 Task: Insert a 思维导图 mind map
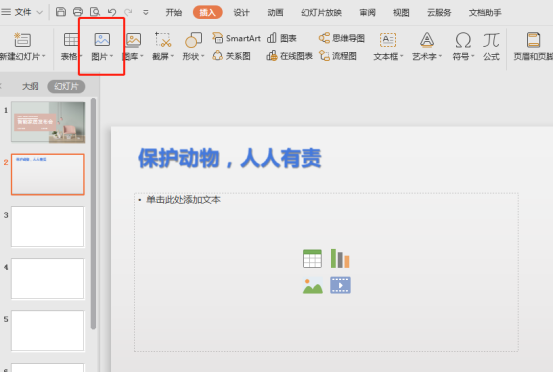341,38
